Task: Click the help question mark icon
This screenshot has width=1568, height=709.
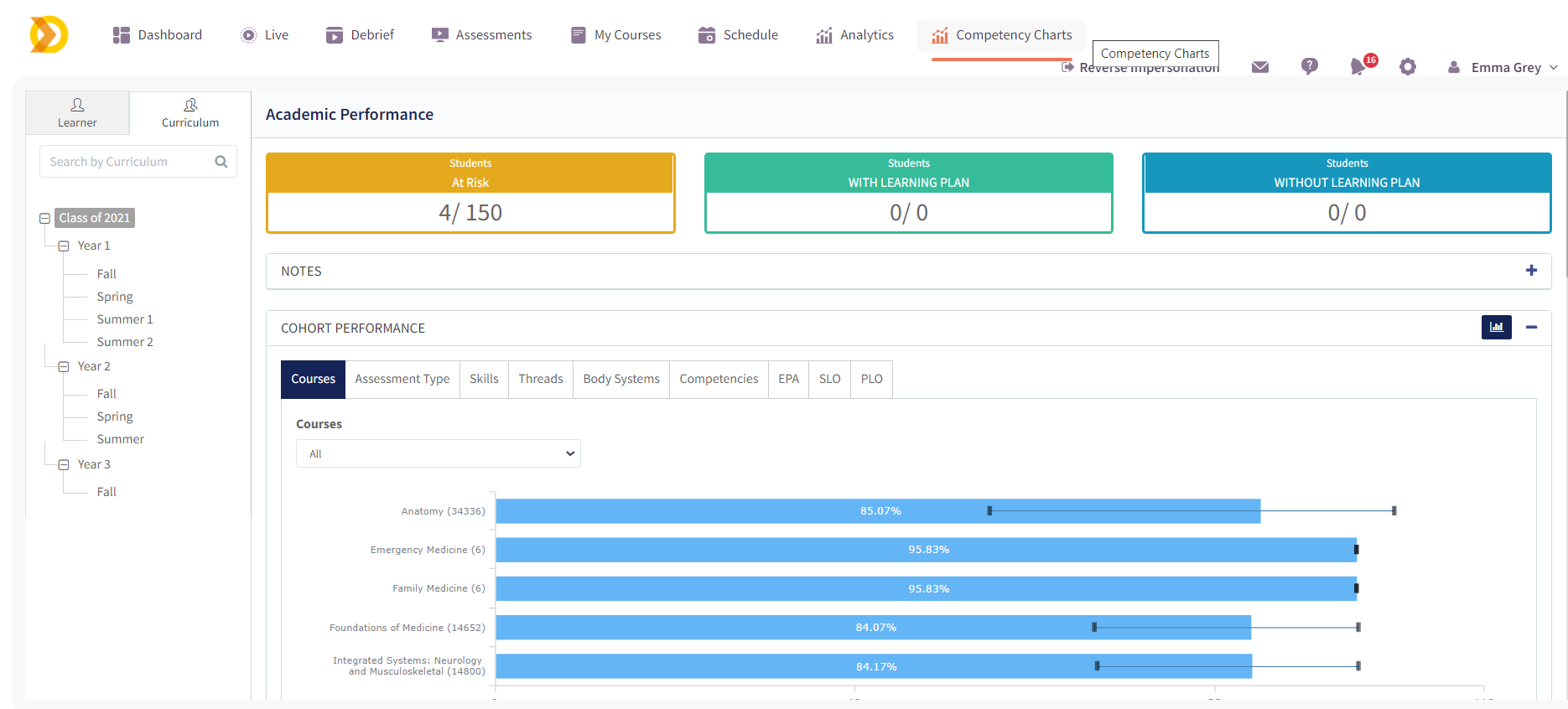Action: coord(1309,66)
